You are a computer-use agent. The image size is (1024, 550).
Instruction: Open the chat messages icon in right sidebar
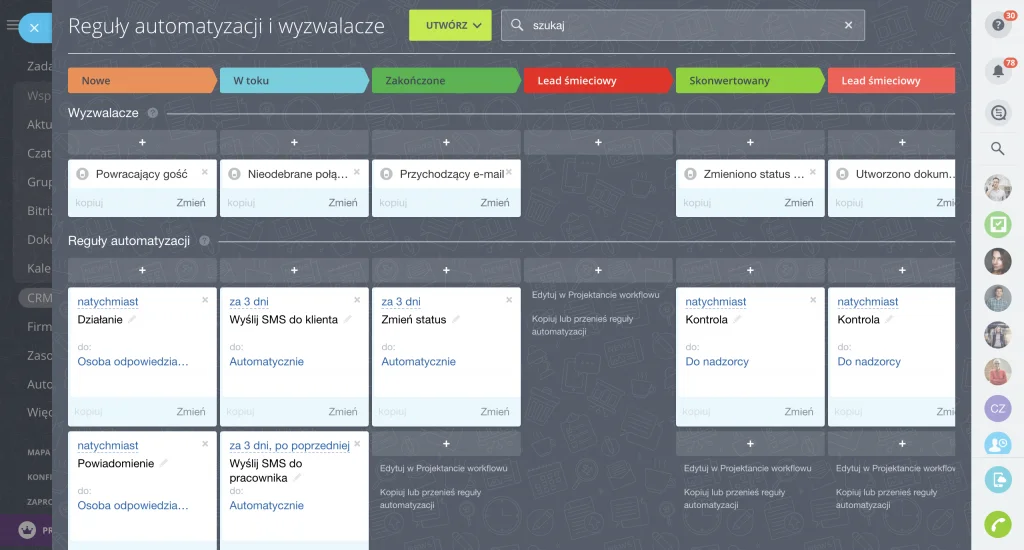coord(997,113)
